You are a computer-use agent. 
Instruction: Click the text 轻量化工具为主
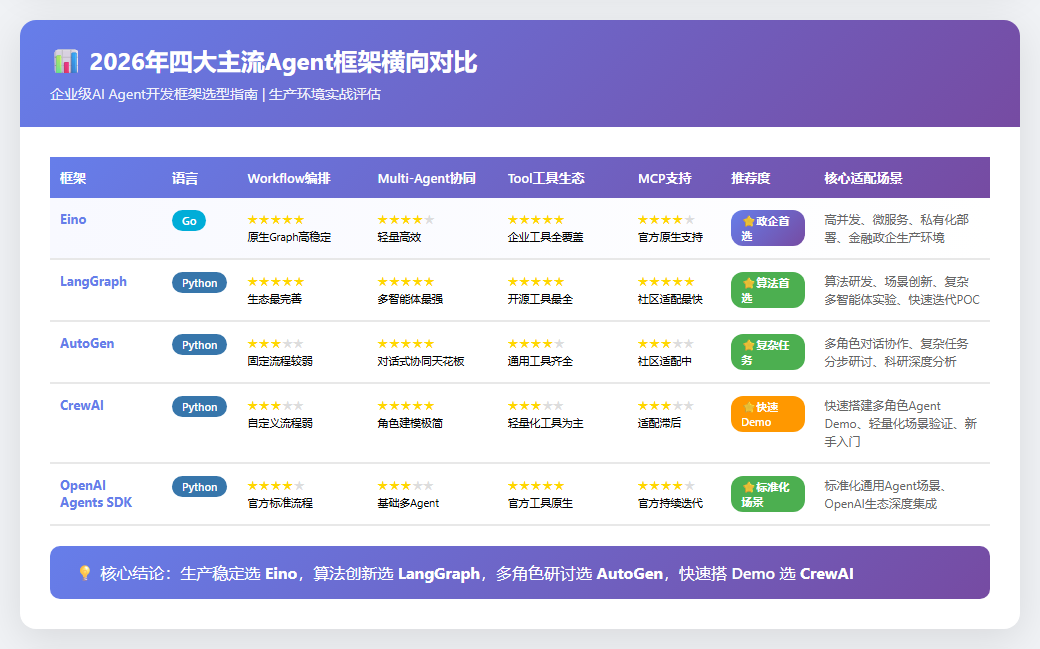[x=545, y=423]
